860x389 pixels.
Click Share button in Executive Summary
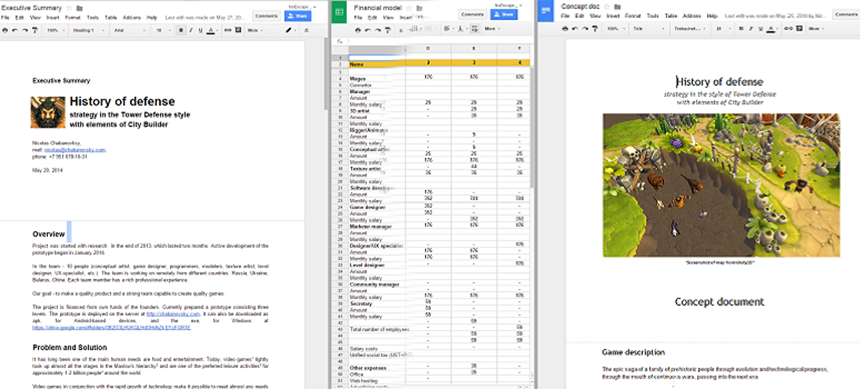[297, 16]
